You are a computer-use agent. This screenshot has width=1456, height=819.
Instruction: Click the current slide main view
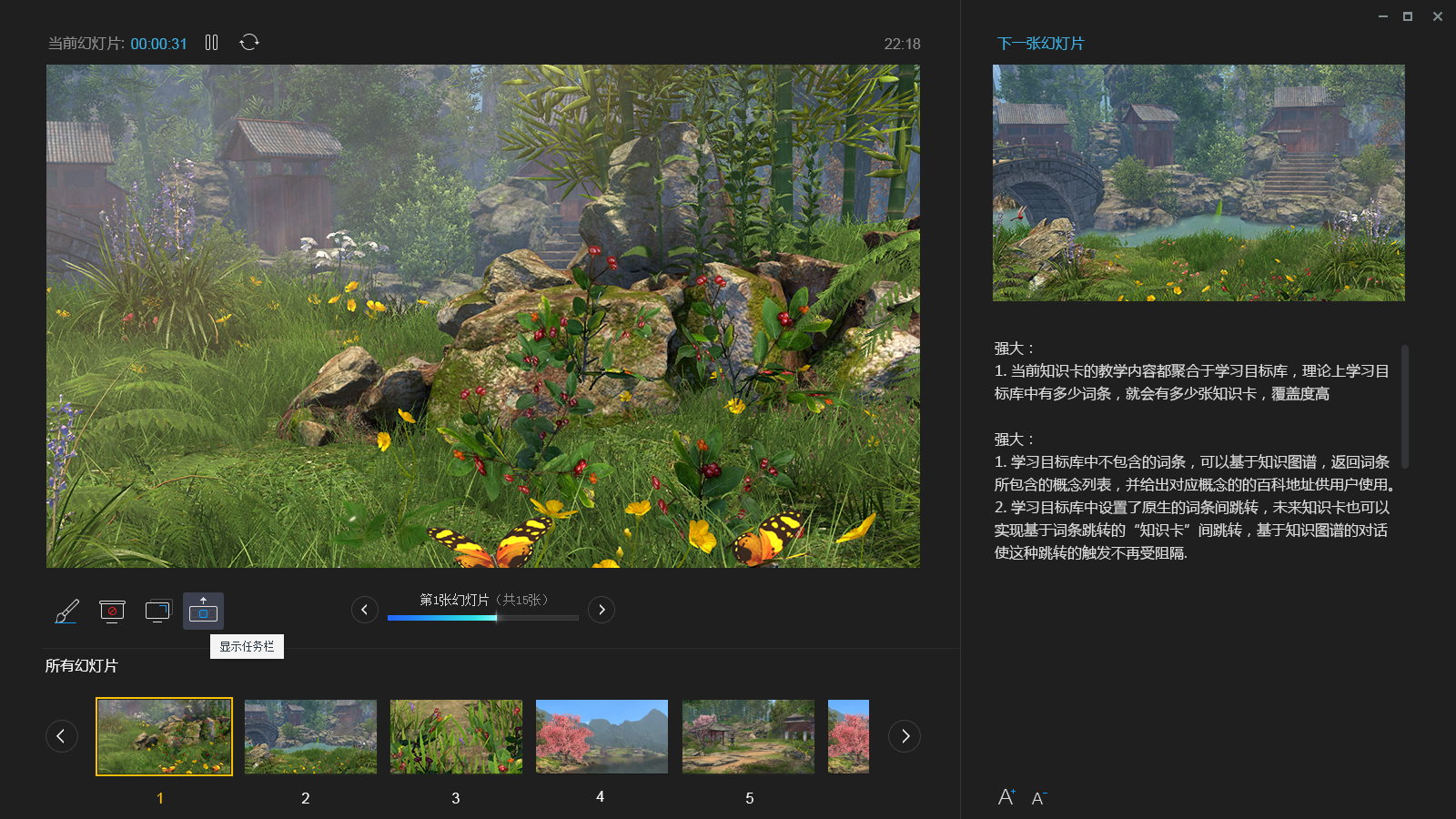(483, 316)
